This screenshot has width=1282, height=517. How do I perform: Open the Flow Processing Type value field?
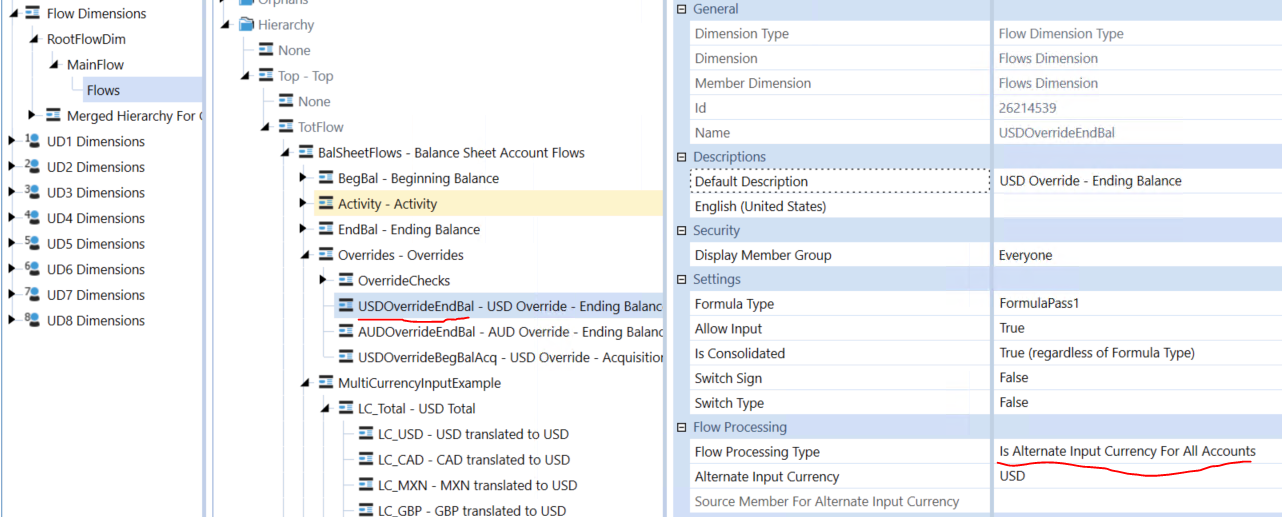pos(1126,452)
